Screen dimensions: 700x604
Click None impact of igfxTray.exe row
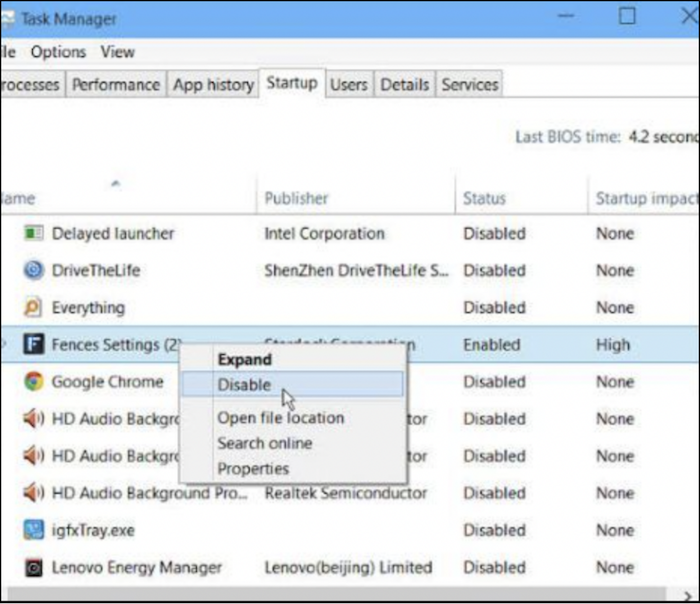click(615, 530)
